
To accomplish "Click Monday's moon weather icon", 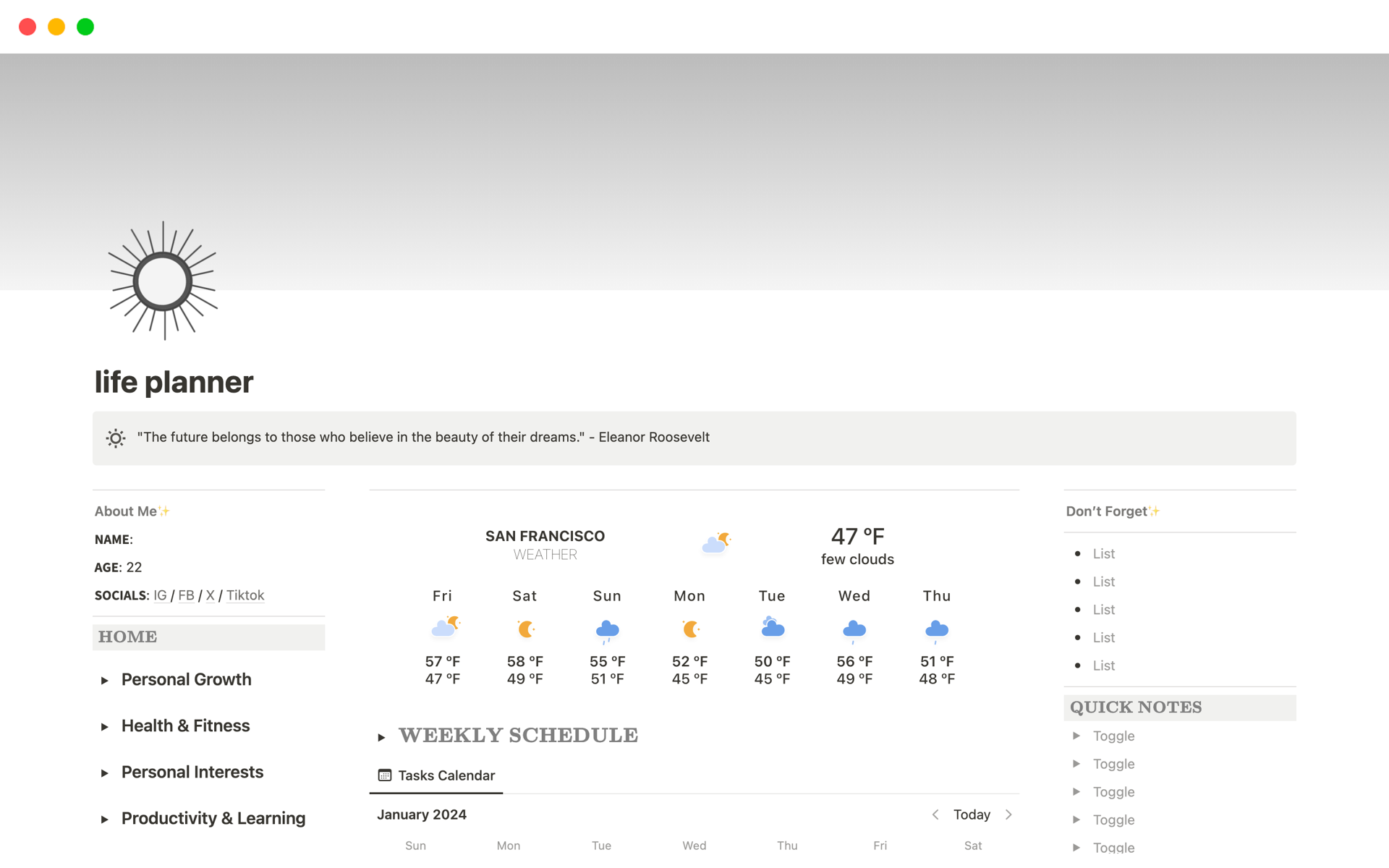I will pyautogui.click(x=691, y=629).
